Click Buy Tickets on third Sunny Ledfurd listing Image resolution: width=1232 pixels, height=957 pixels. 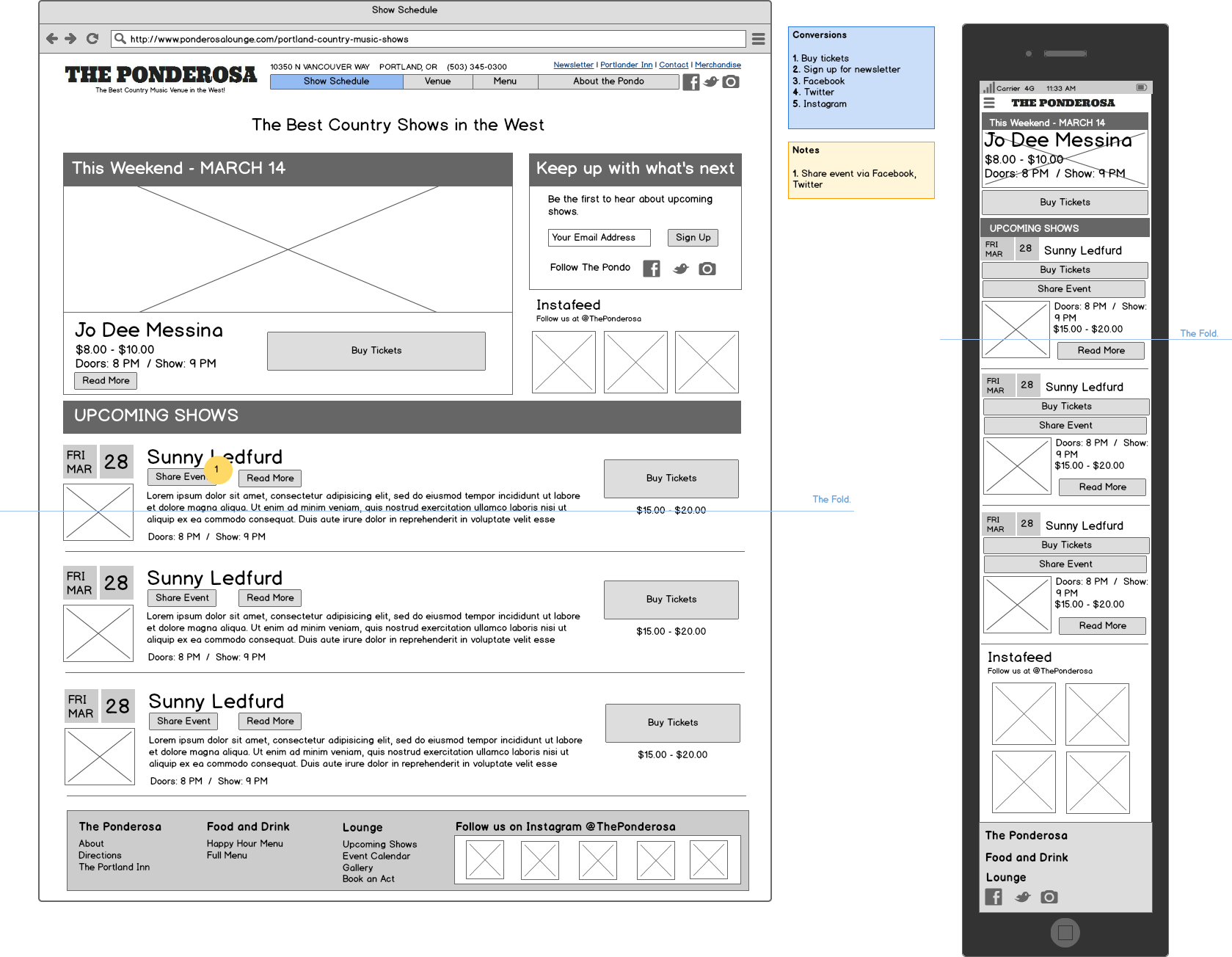(x=673, y=723)
